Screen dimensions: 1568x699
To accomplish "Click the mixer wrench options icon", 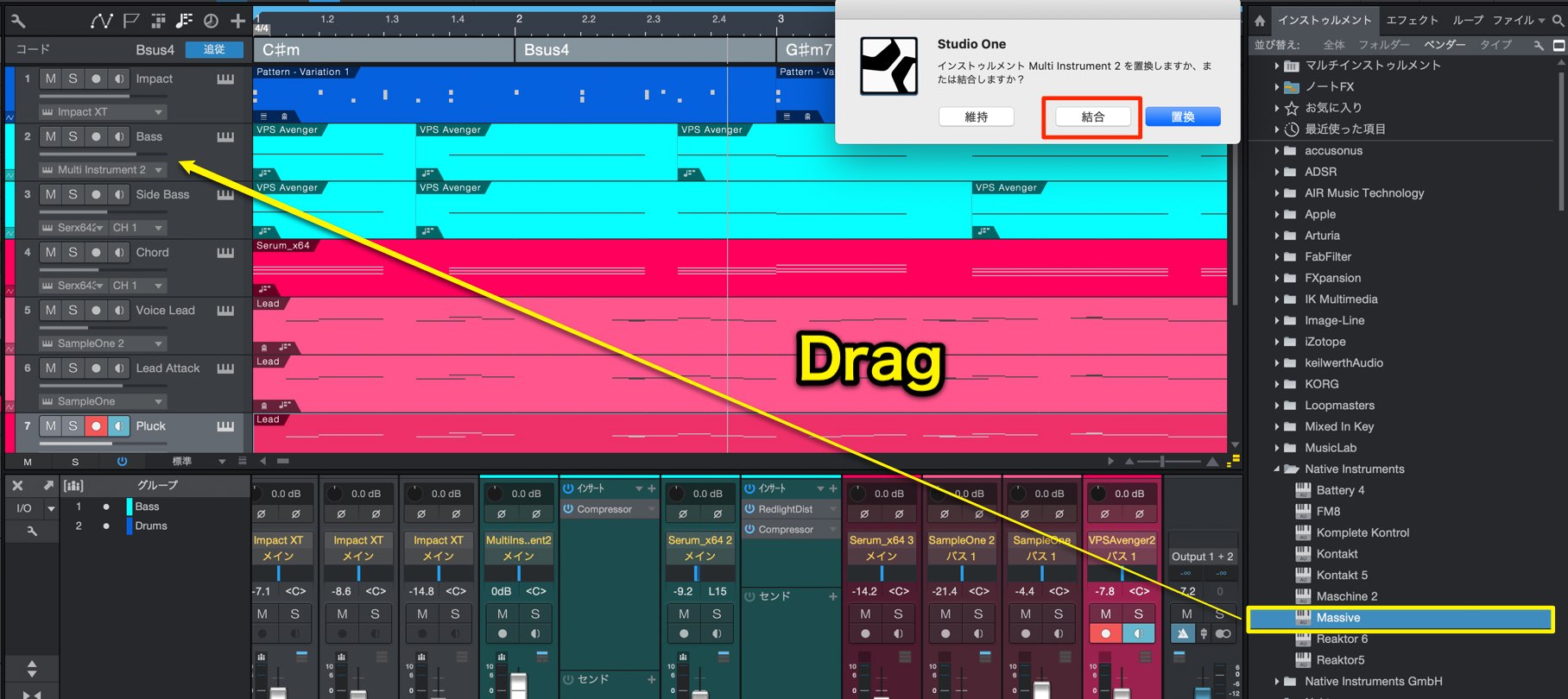I will (x=31, y=531).
